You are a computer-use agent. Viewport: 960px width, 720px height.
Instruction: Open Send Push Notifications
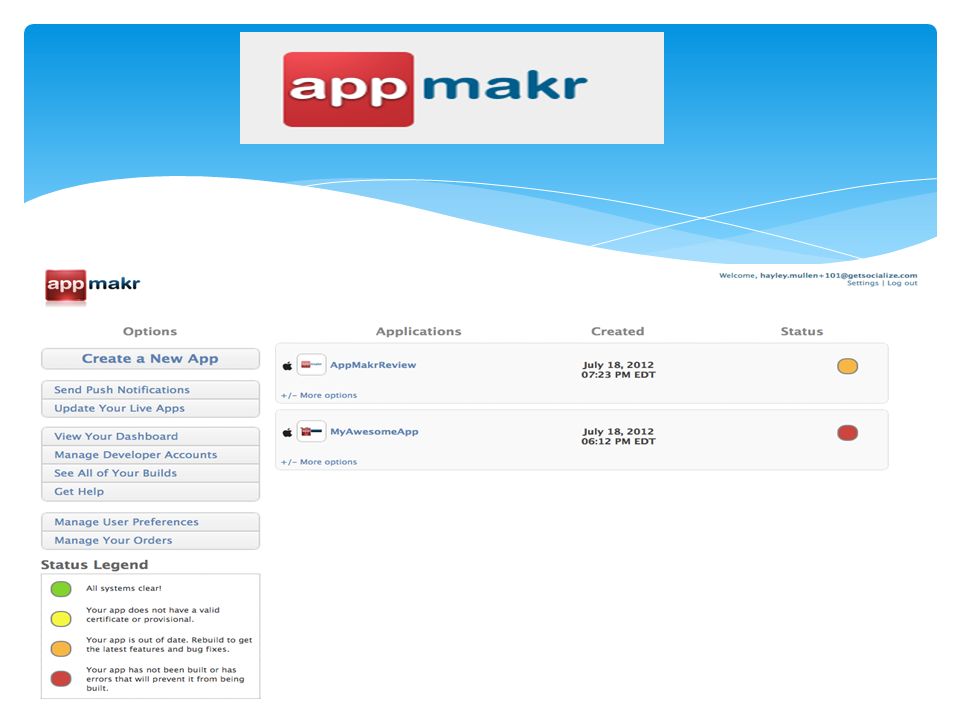point(150,390)
